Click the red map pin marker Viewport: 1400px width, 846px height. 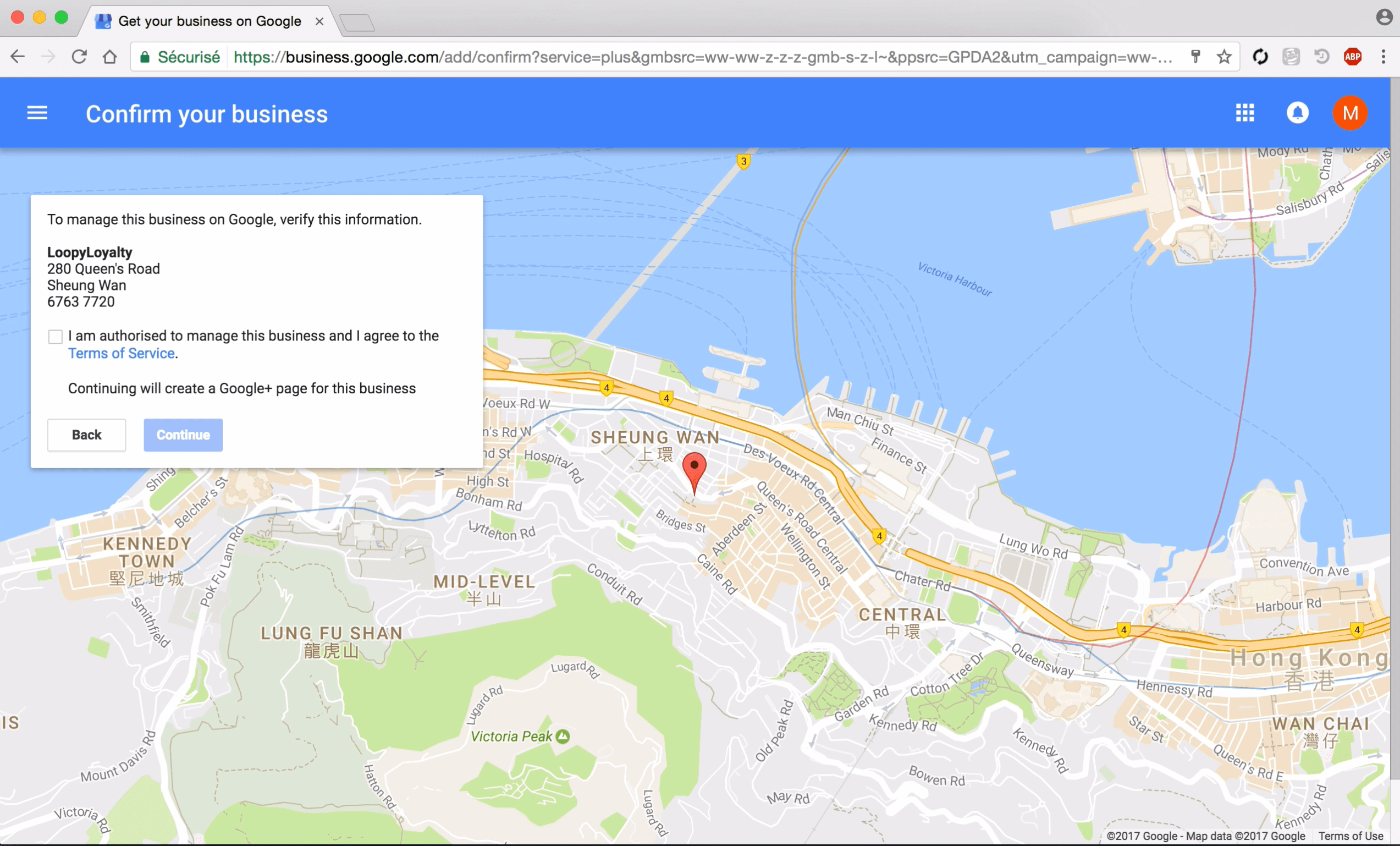tap(694, 473)
